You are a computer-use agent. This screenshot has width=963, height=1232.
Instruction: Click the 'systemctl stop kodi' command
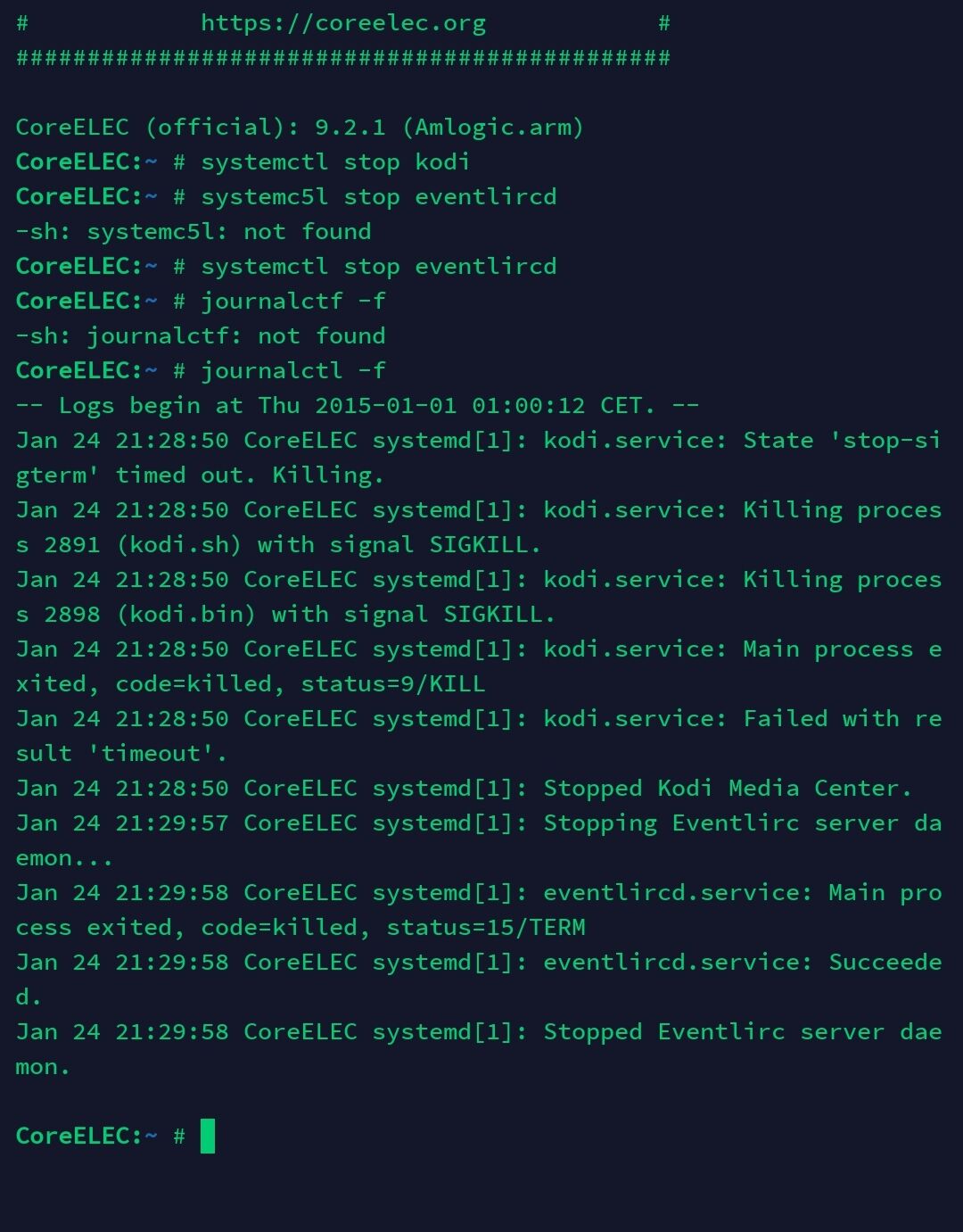coord(334,162)
